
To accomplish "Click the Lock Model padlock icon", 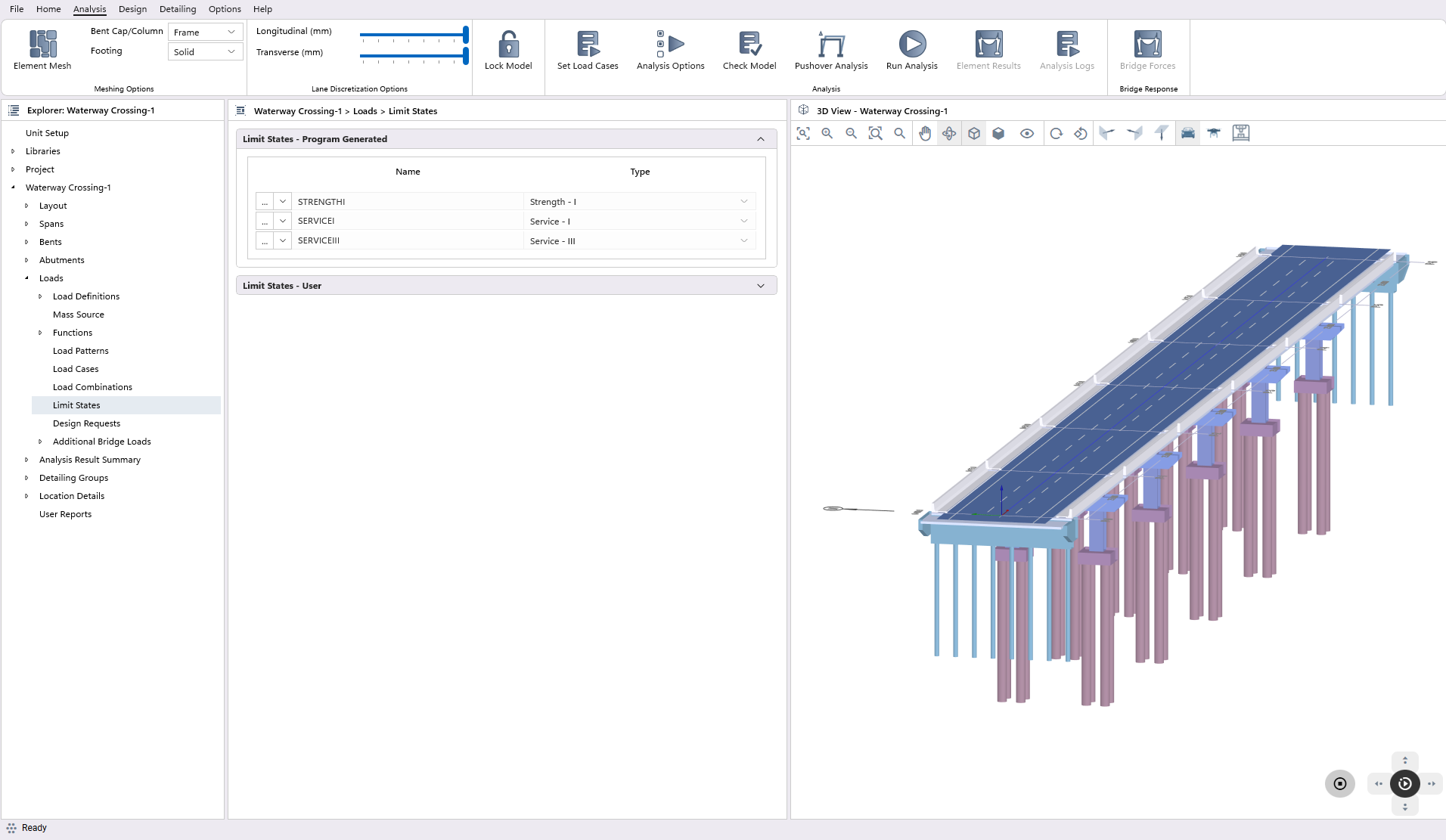I will pyautogui.click(x=508, y=45).
